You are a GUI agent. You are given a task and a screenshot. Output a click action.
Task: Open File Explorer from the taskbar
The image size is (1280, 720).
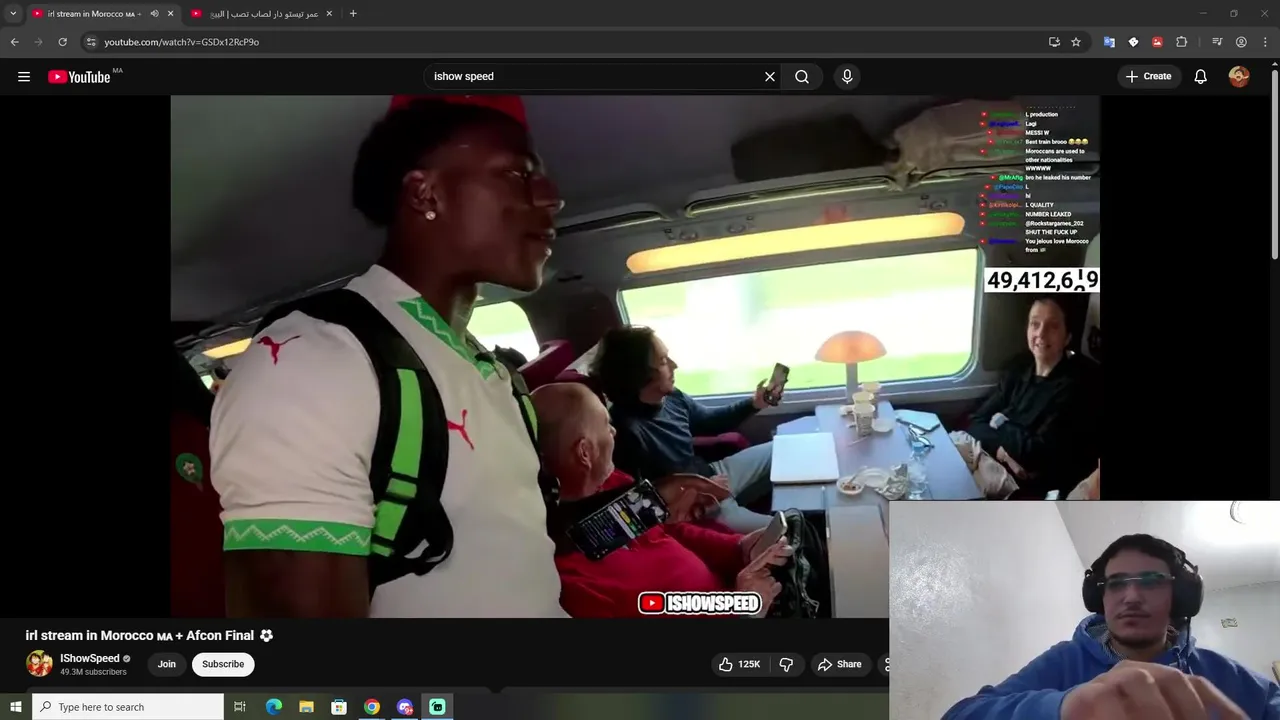coord(307,707)
